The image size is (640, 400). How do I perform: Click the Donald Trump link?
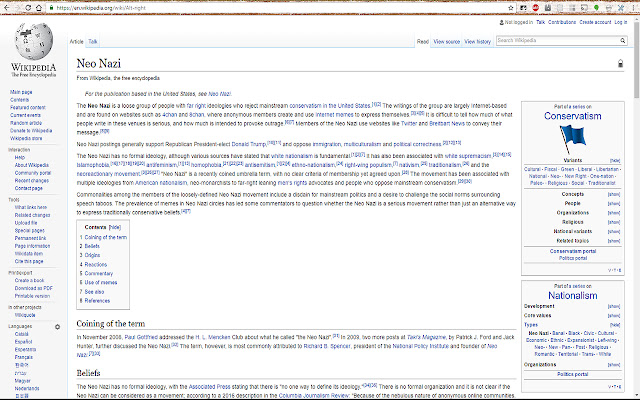(249, 144)
